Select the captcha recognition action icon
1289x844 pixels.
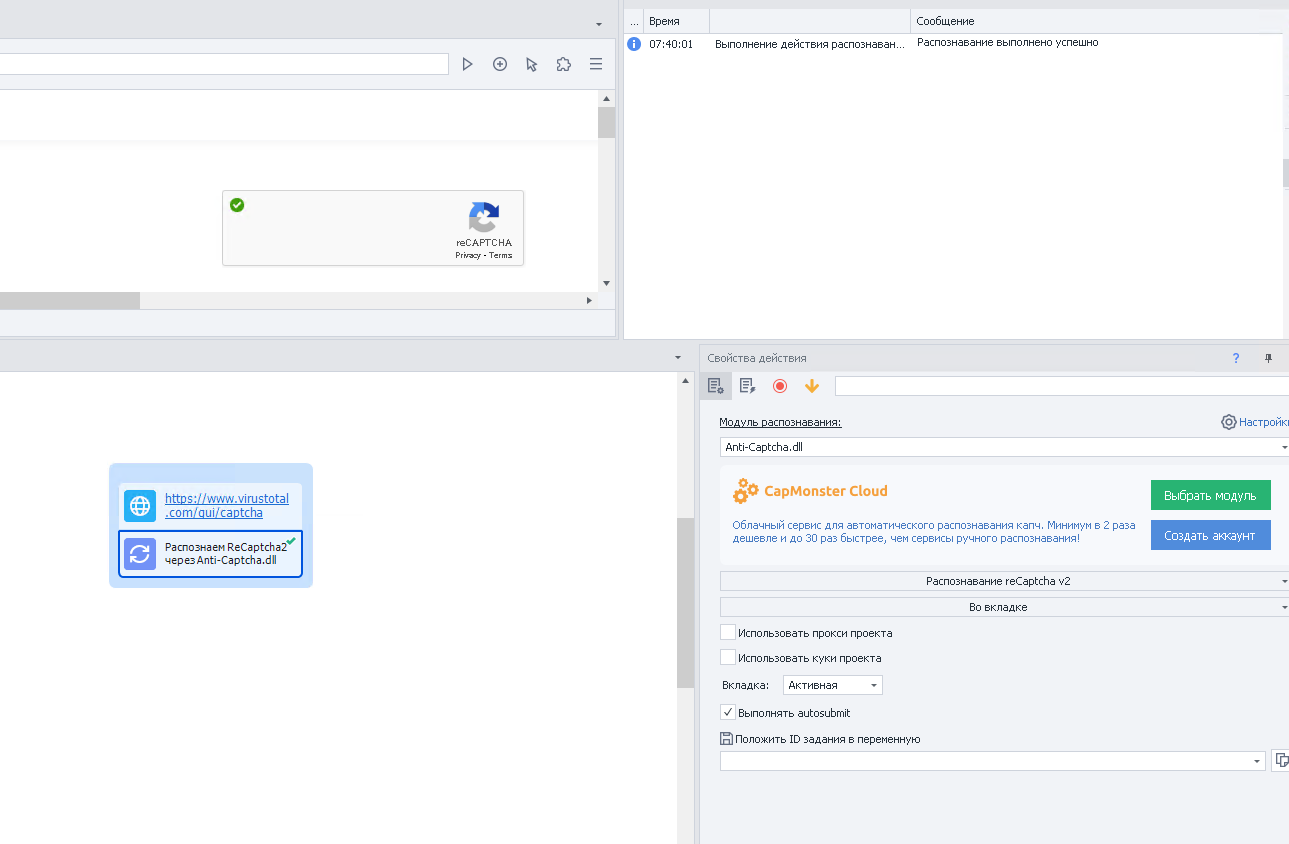140,553
